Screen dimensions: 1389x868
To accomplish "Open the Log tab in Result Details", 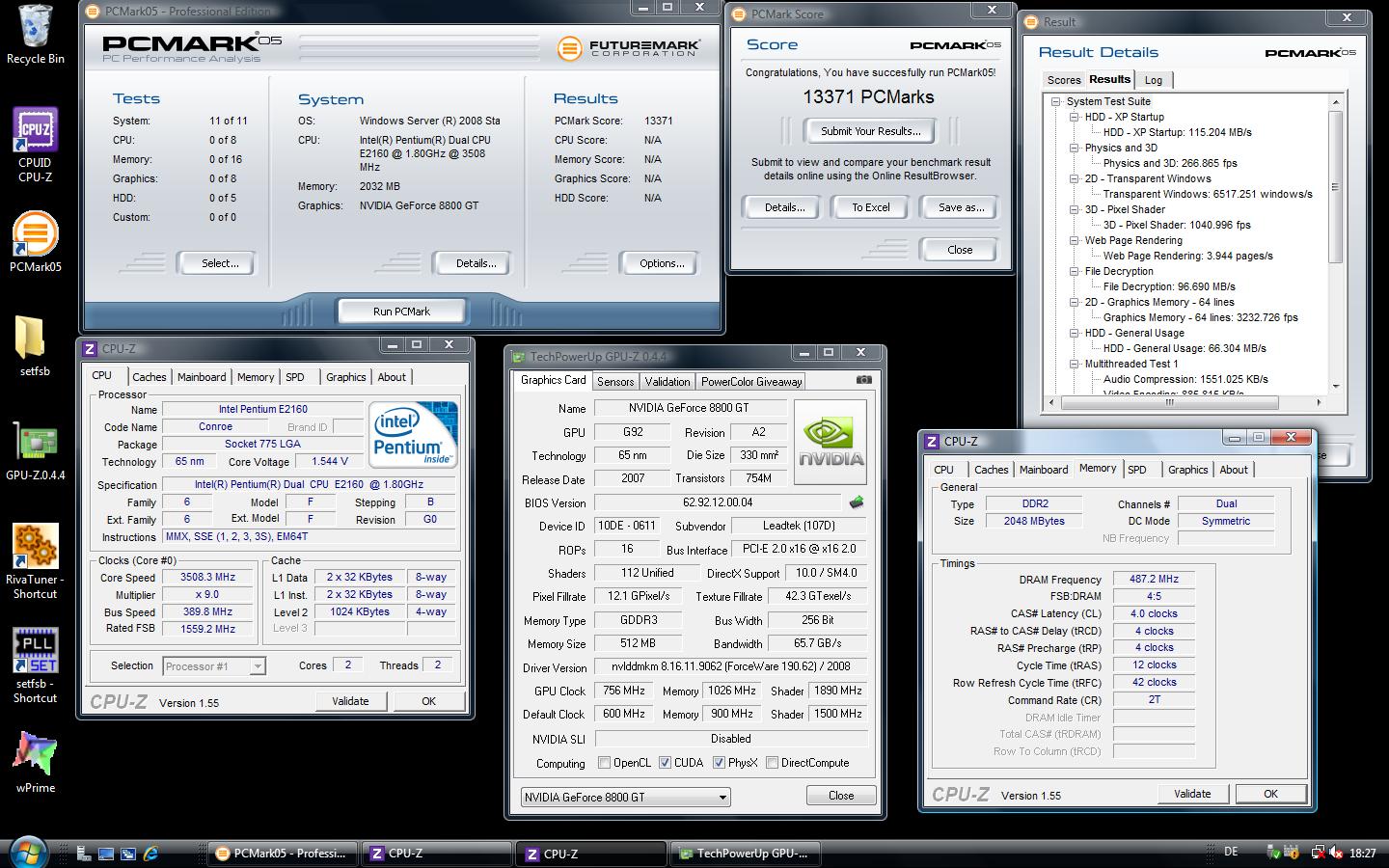I will point(1154,80).
